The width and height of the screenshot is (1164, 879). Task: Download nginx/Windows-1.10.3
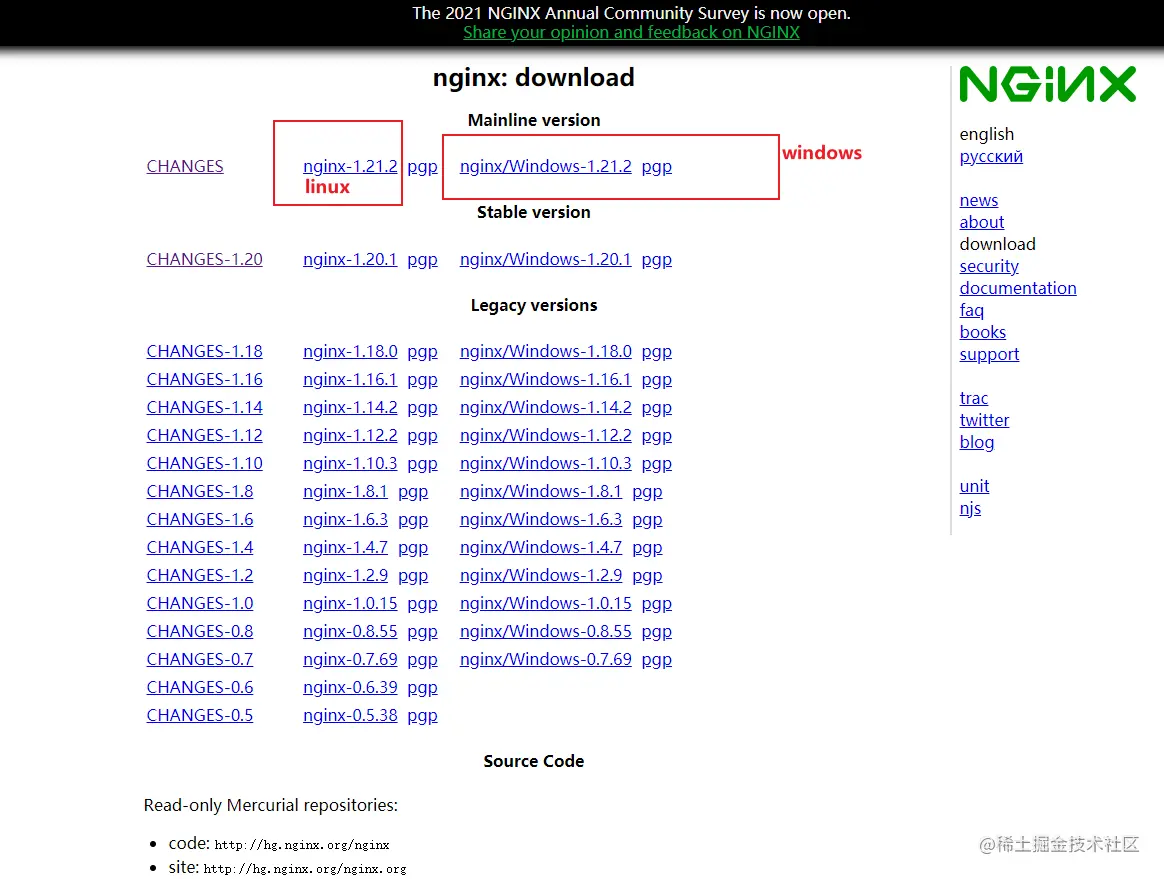[546, 463]
